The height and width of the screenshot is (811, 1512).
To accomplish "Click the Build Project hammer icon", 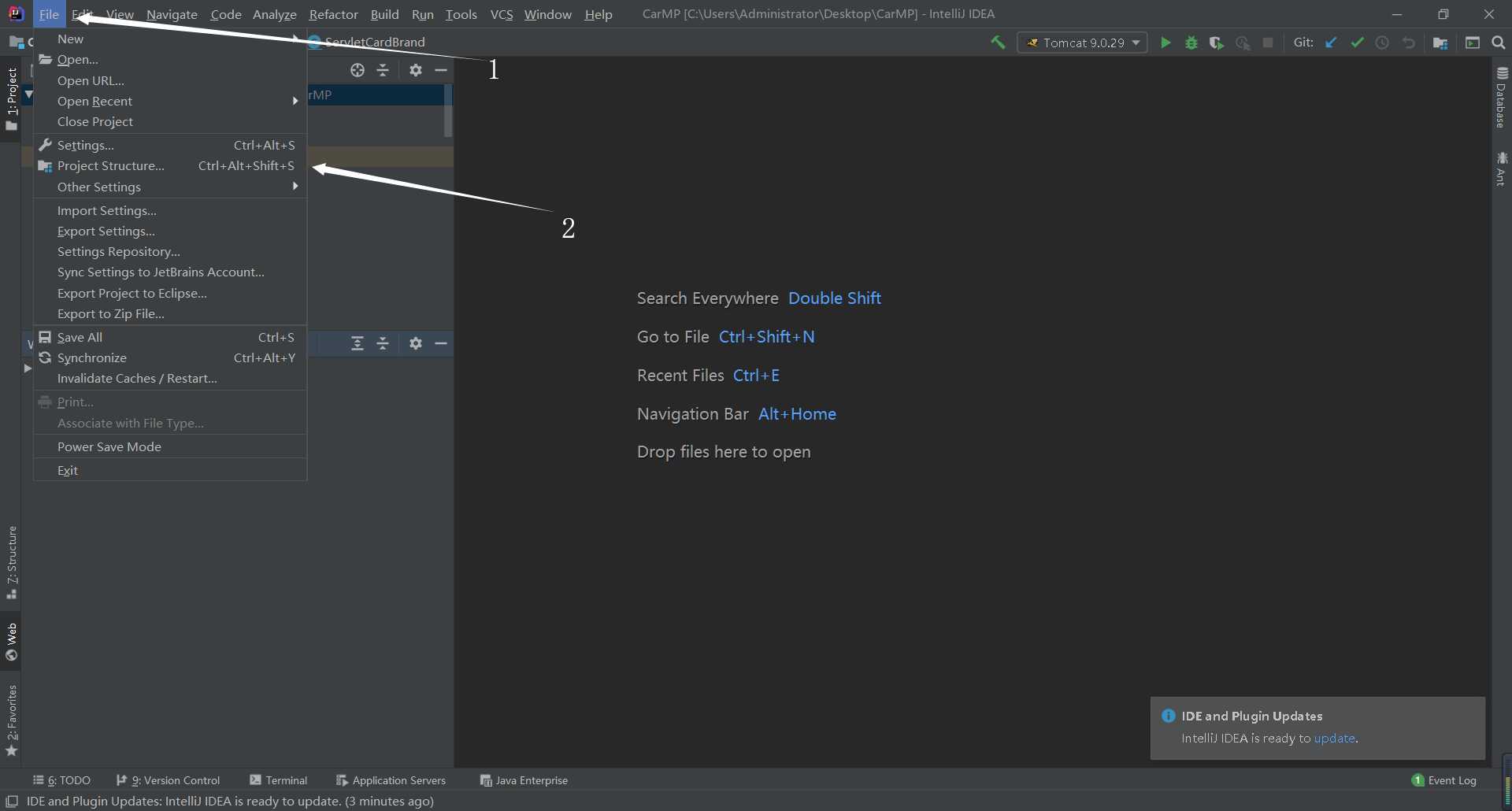I will 998,43.
